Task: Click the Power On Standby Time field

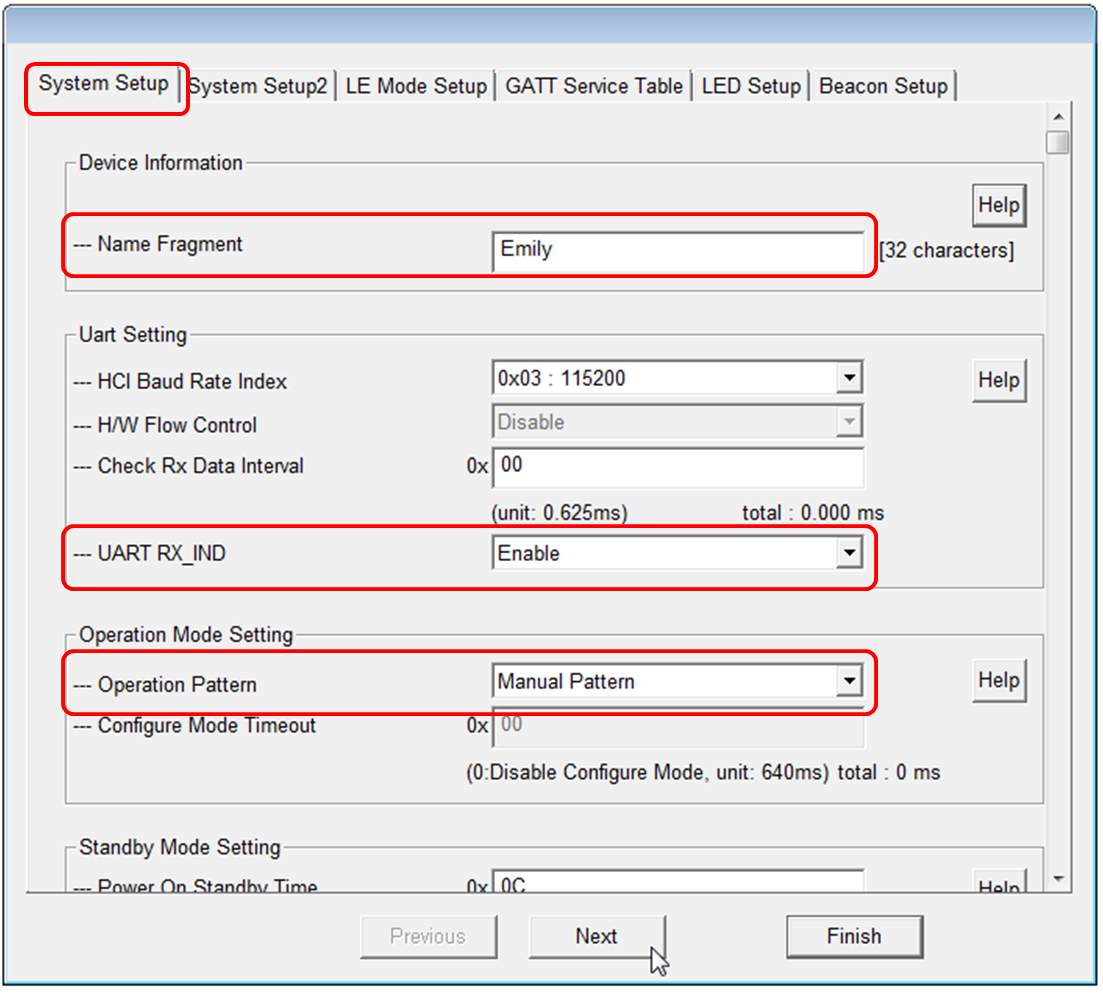Action: coord(678,884)
